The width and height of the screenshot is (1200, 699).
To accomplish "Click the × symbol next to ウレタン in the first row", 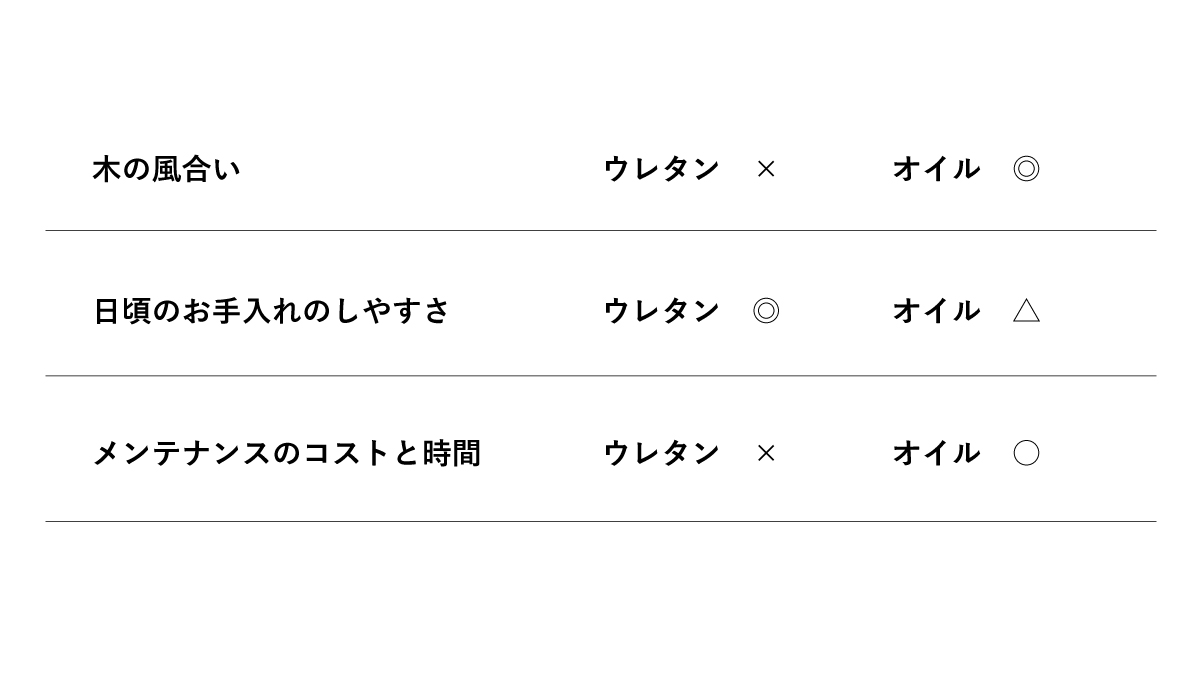I will pos(766,169).
